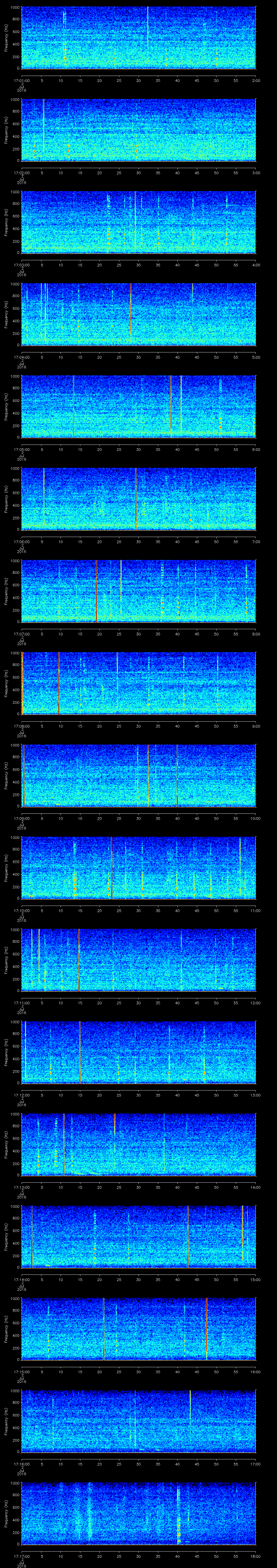Screen dimensions: 277x1568
Task: Select the spectrogram panel starting at 17:06:00
Action: point(138,499)
